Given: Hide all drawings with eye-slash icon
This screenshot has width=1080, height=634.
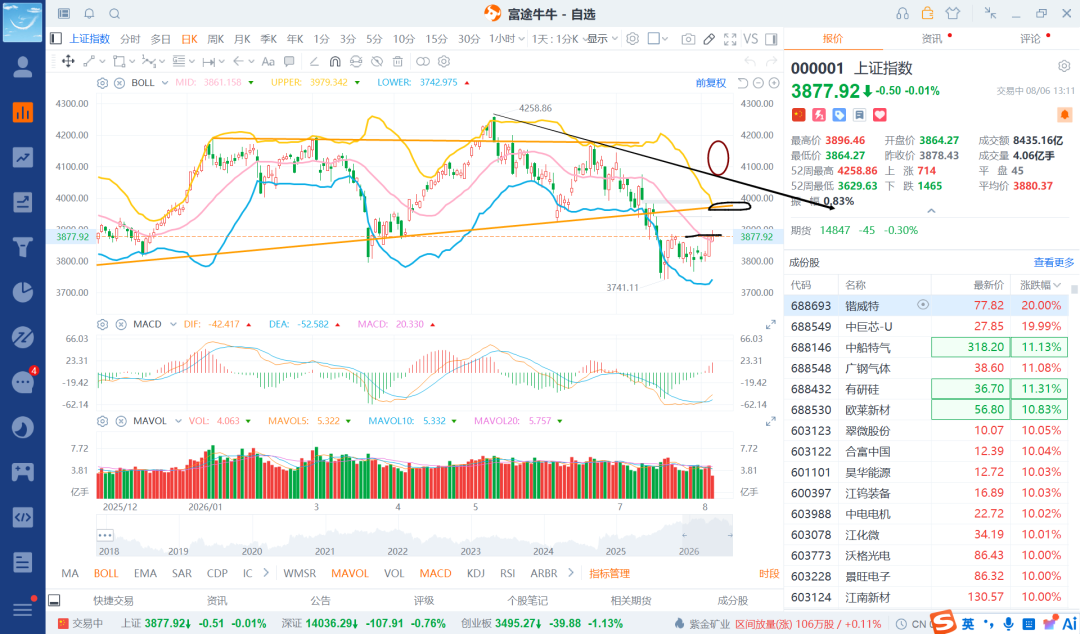Looking at the screenshot, I should (377, 61).
